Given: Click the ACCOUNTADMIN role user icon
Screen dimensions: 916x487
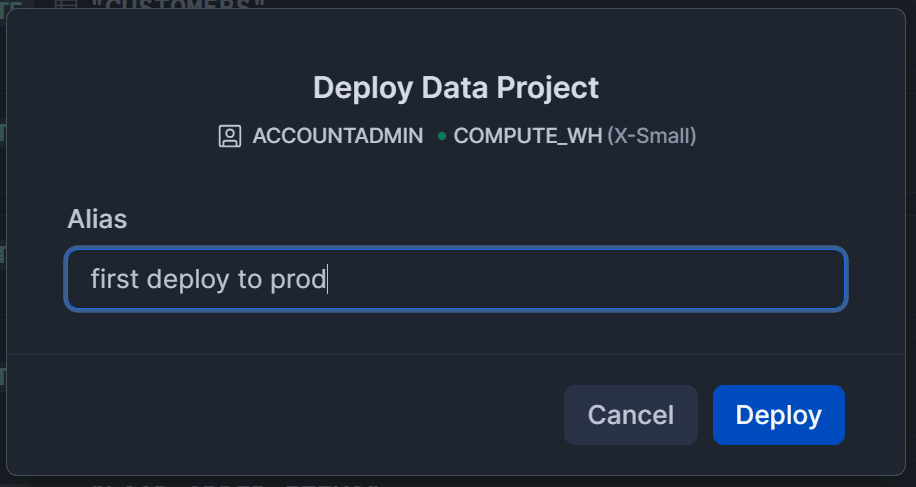Looking at the screenshot, I should point(230,136).
